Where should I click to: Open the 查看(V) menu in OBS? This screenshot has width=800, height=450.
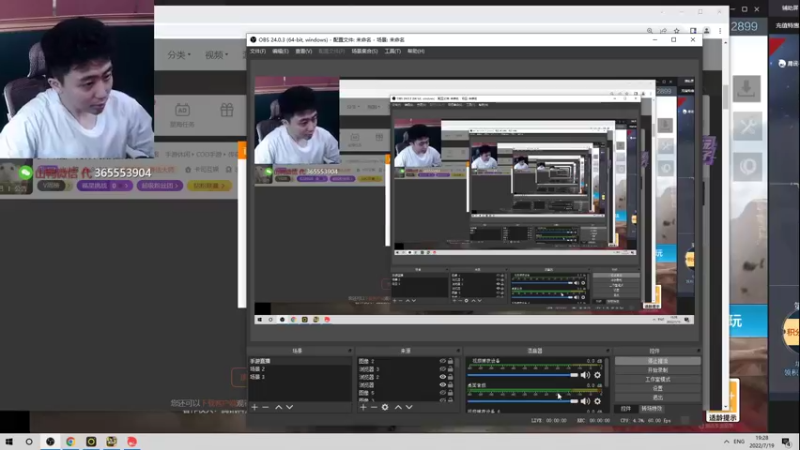[x=304, y=51]
